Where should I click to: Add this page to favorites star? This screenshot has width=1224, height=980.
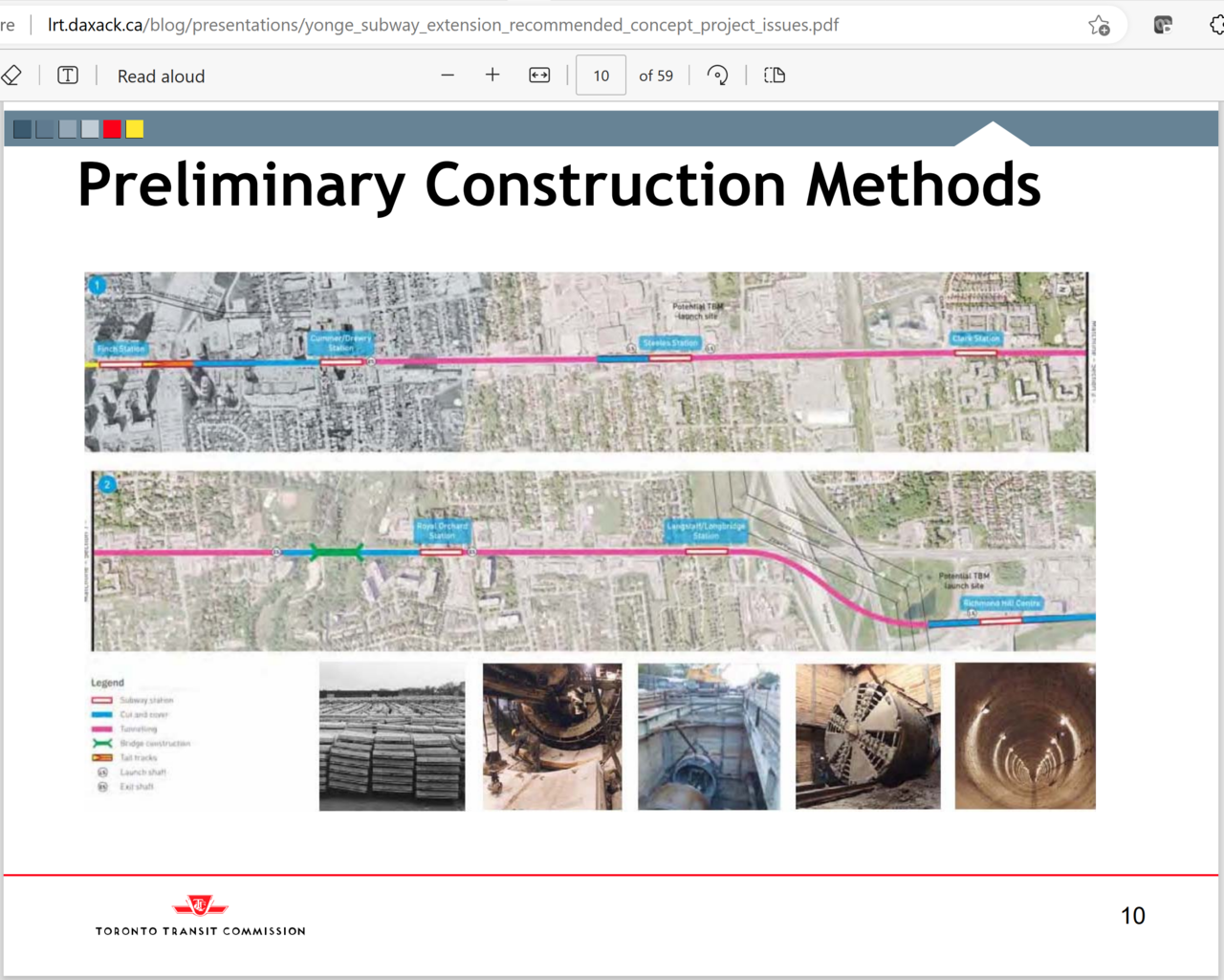pyautogui.click(x=1100, y=26)
